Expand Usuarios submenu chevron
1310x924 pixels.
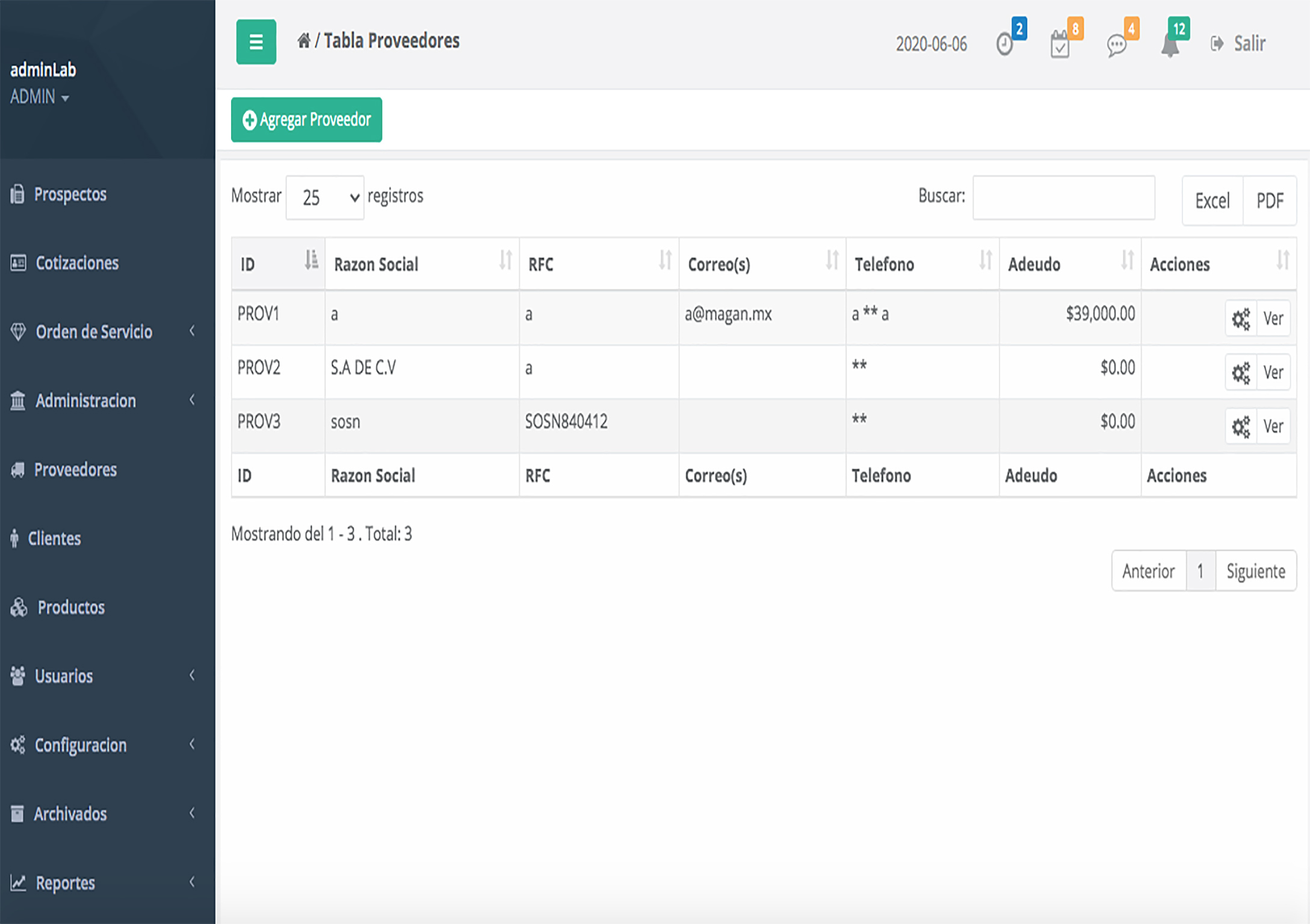[192, 675]
